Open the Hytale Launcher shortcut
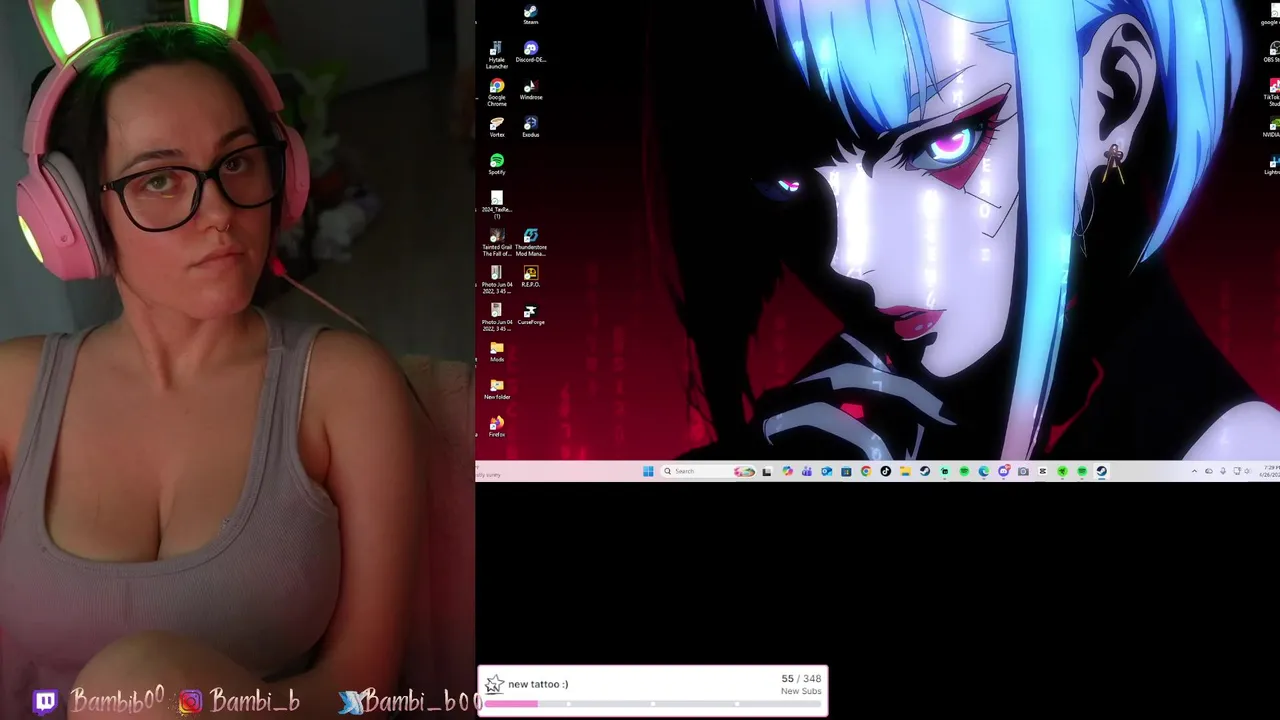 click(x=496, y=55)
